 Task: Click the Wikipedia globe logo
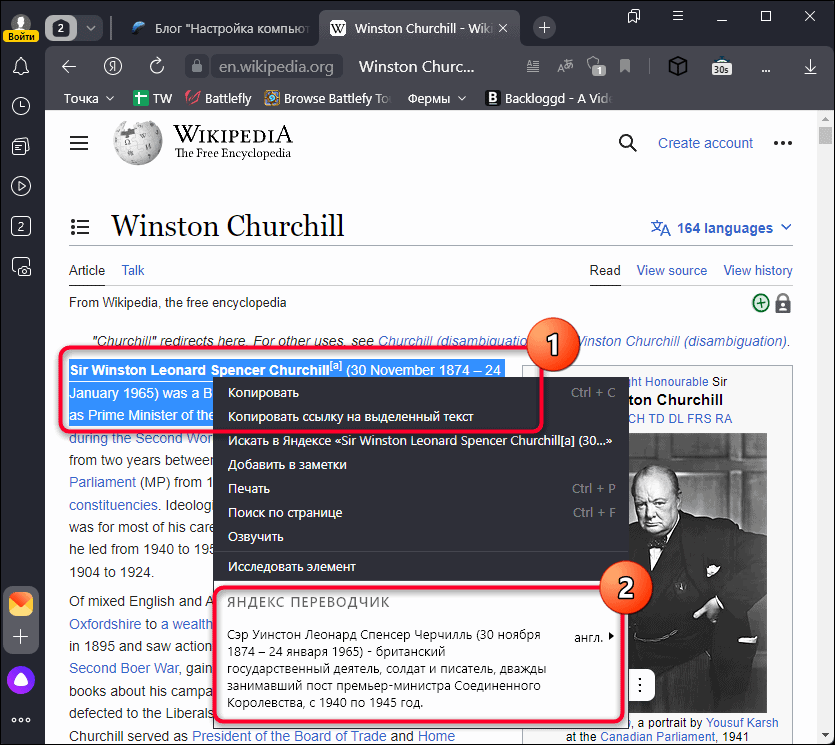137,143
